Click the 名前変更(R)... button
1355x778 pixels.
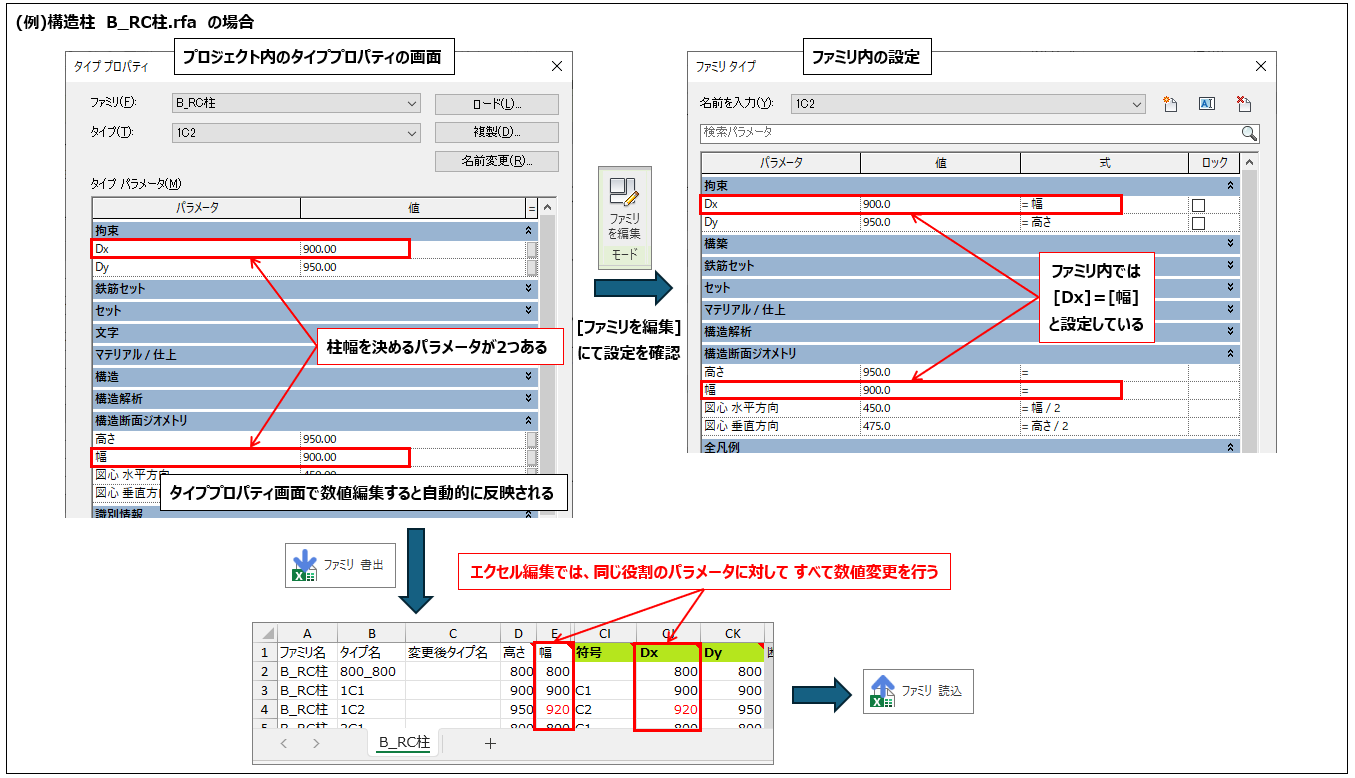[x=496, y=161]
